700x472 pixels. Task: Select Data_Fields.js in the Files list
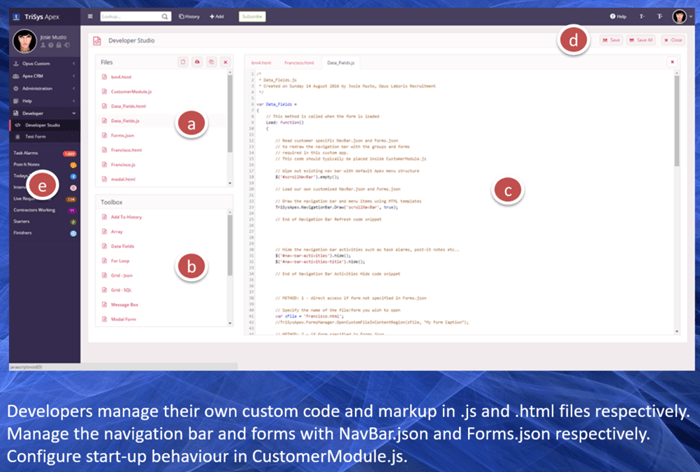pyautogui.click(x=125, y=121)
